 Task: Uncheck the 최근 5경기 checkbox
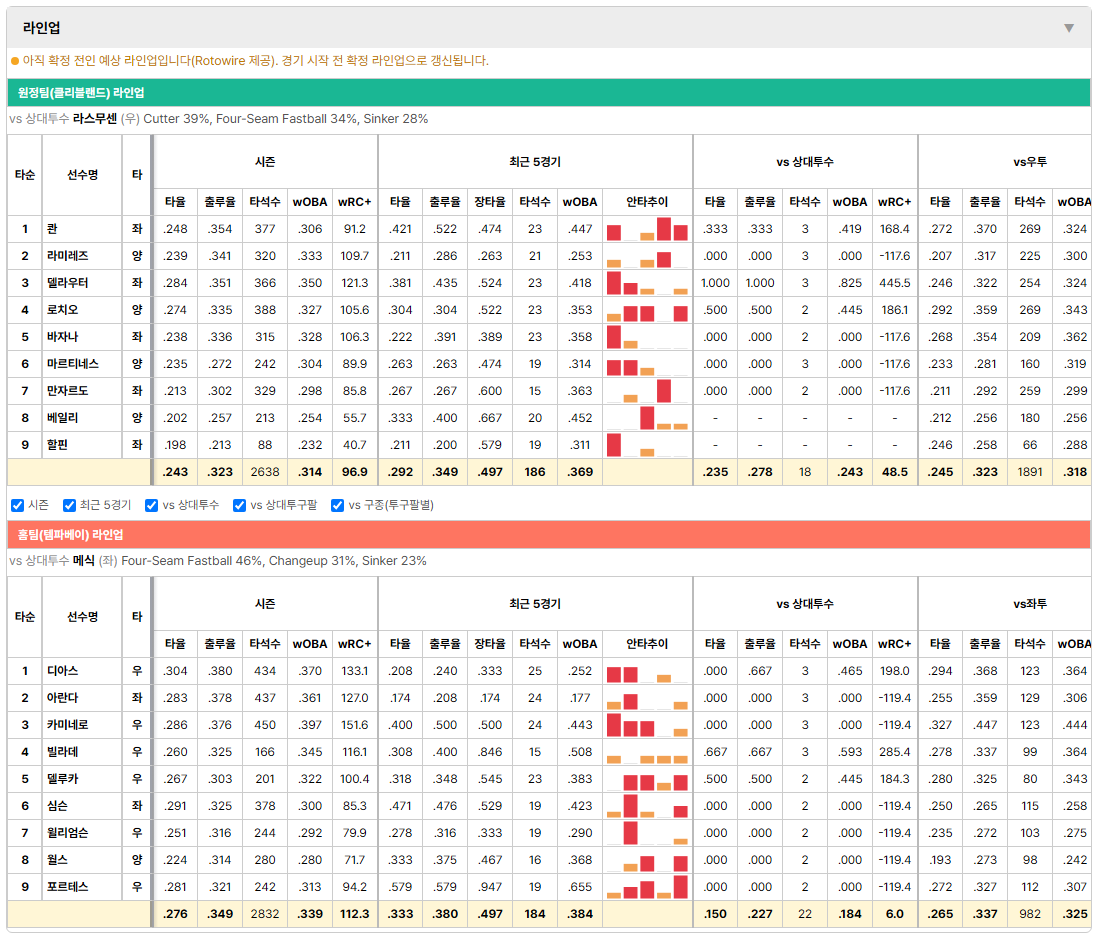click(x=69, y=506)
